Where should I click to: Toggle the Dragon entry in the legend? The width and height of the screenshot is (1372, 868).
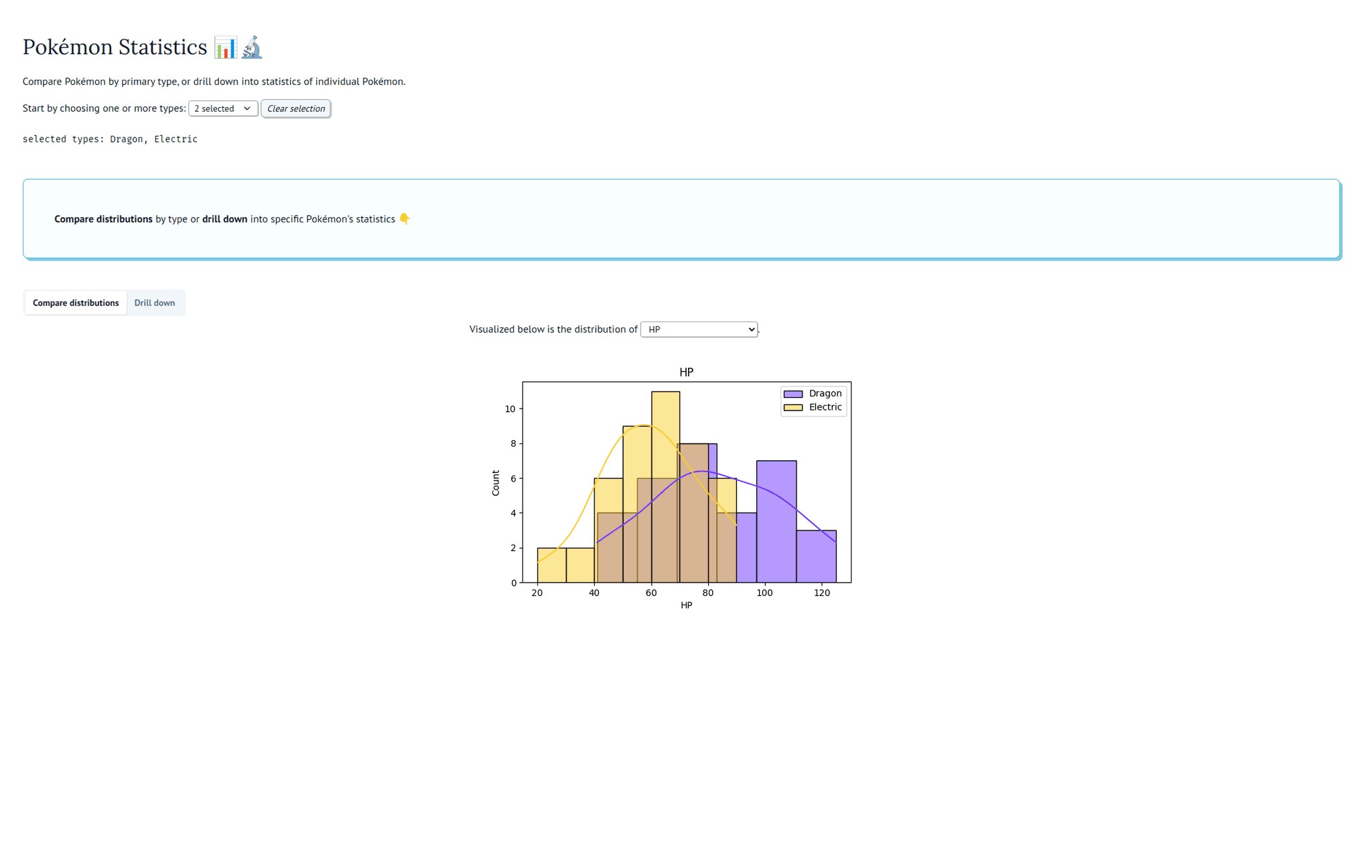click(x=824, y=393)
